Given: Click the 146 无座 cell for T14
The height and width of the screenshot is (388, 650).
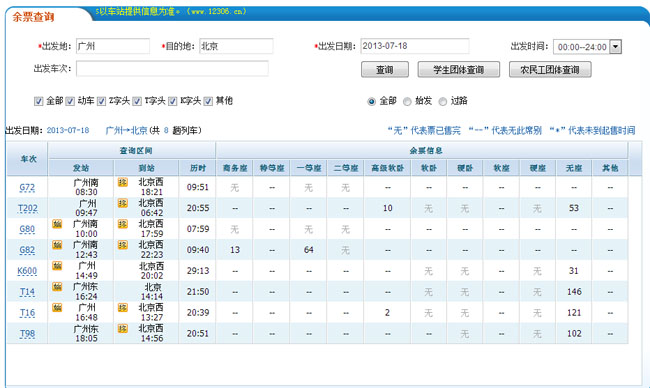Looking at the screenshot, I should click(x=574, y=292).
